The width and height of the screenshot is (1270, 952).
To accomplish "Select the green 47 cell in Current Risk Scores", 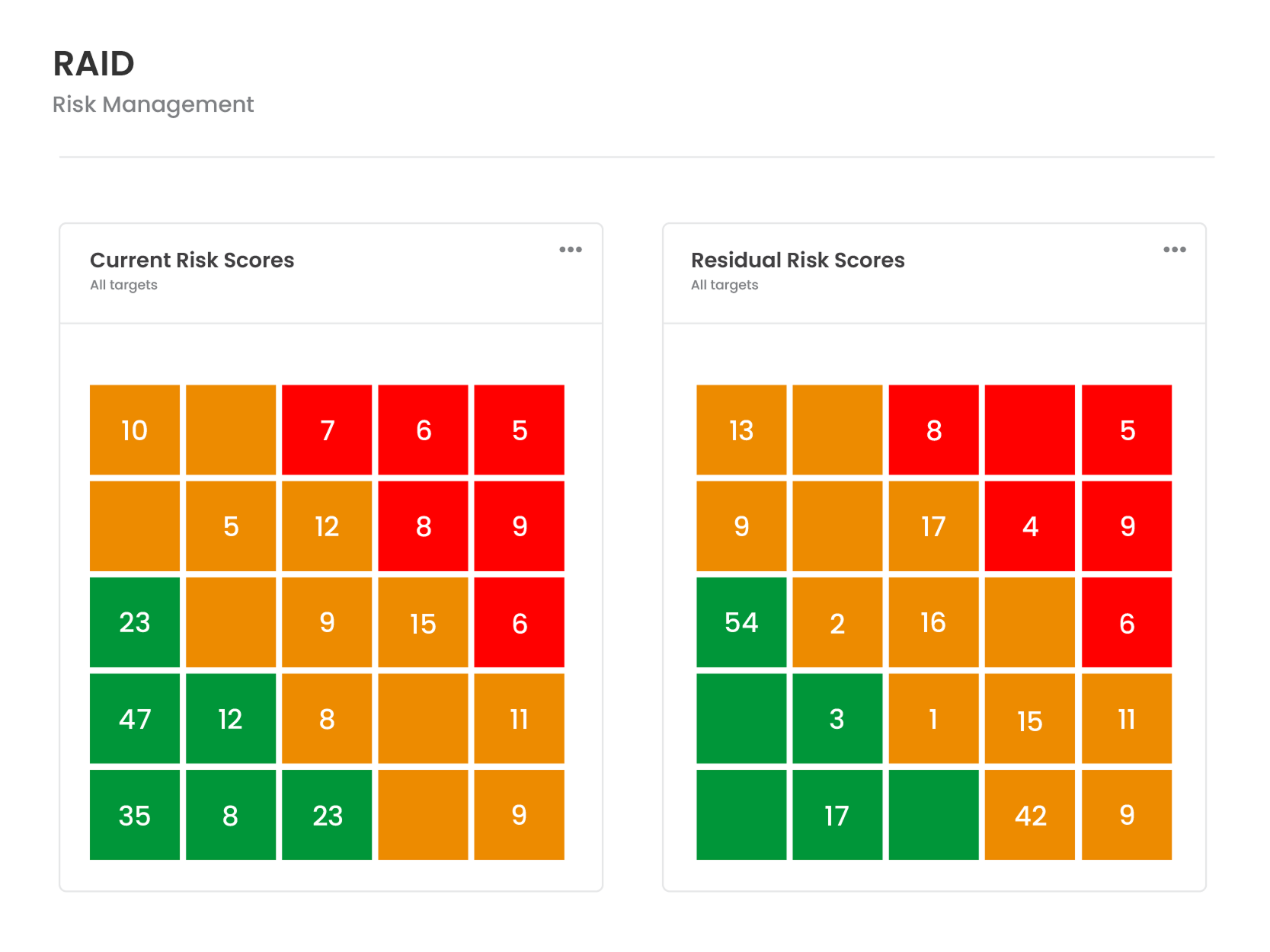I will (x=135, y=718).
